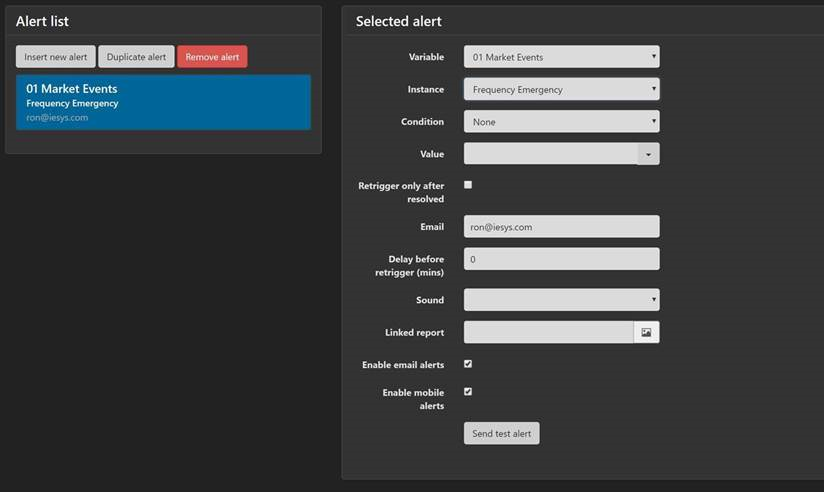Expand the Instance dropdown showing Frequency Emergency
This screenshot has width=824, height=492.
click(561, 89)
